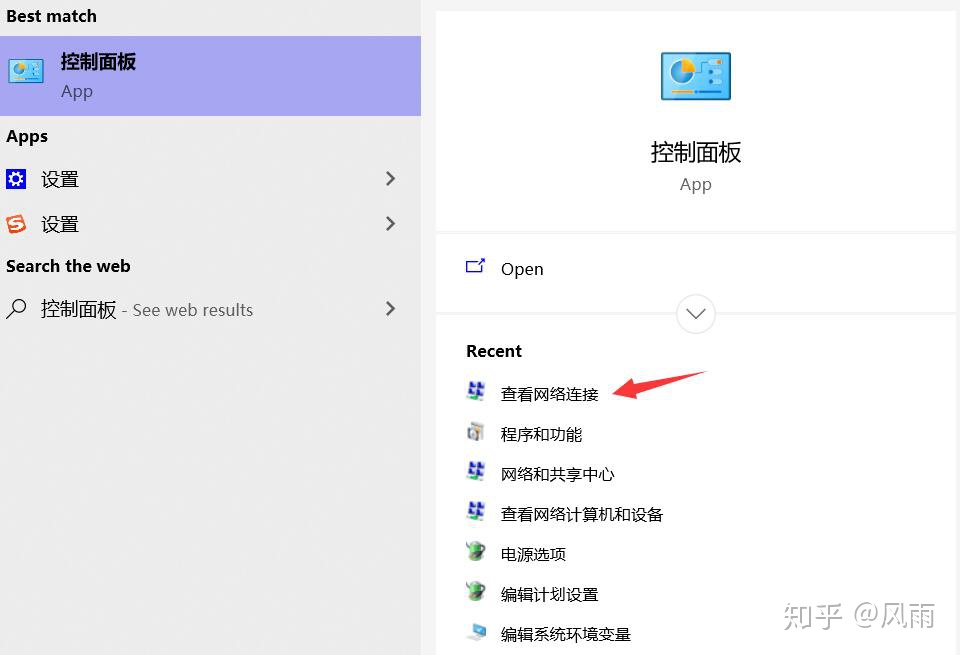The width and height of the screenshot is (960, 655).
Task: Click the icon beside 程序和功能
Action: pyautogui.click(x=476, y=432)
